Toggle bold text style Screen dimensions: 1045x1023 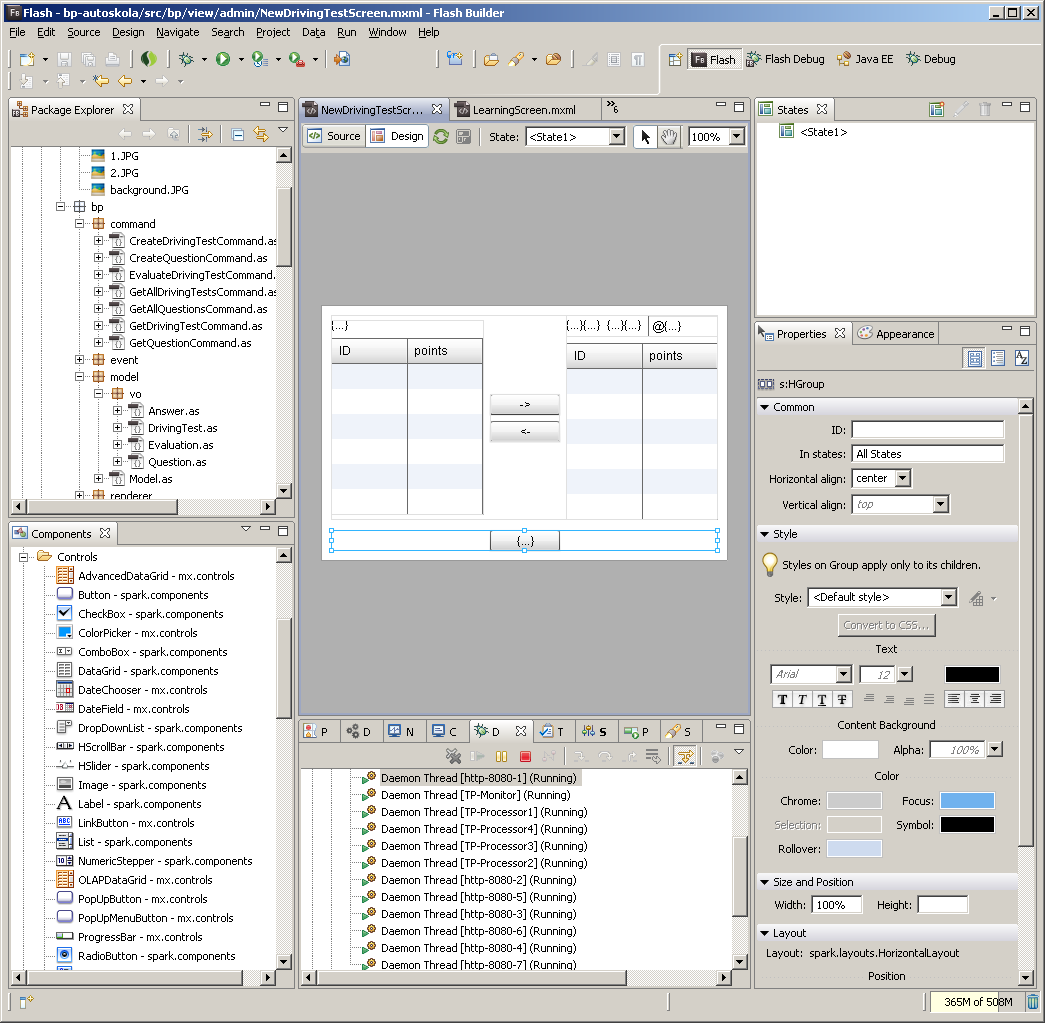click(x=782, y=699)
